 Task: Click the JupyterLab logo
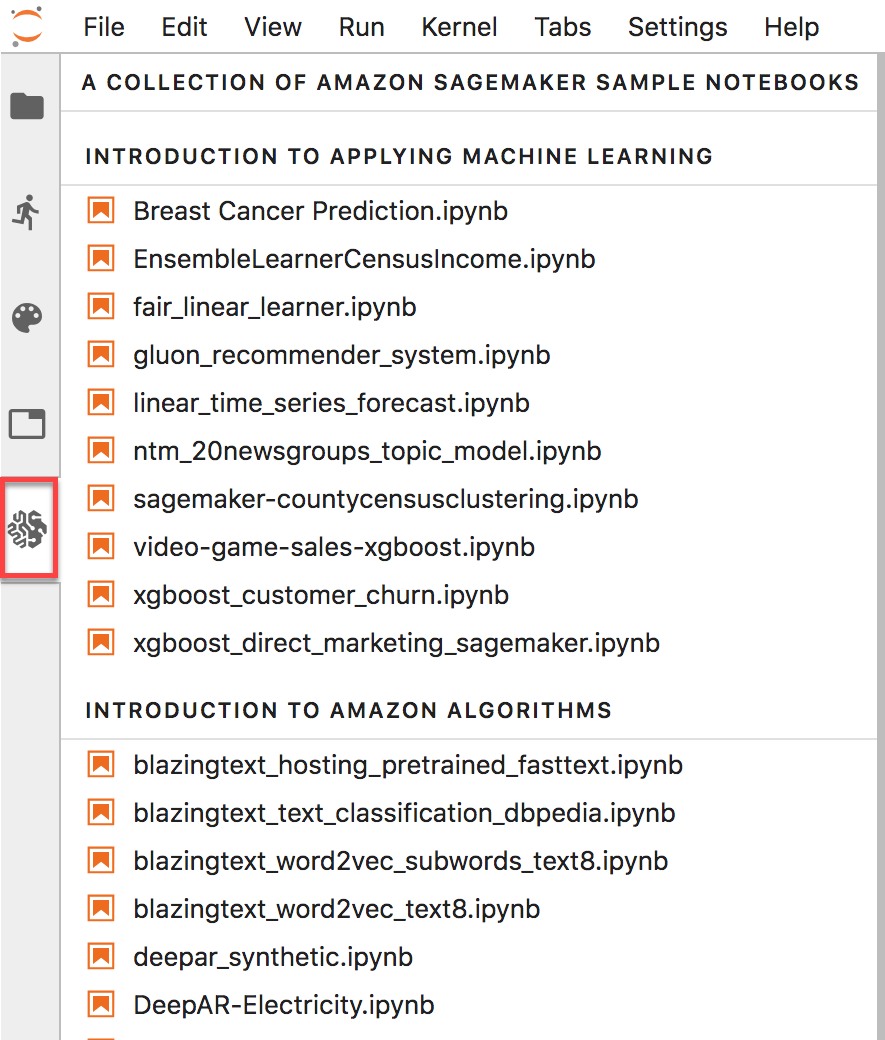[28, 26]
